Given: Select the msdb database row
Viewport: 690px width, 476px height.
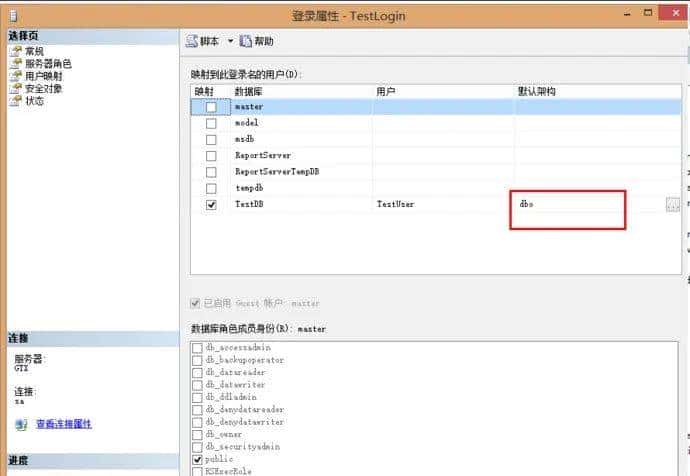Looking at the screenshot, I should tap(436, 139).
